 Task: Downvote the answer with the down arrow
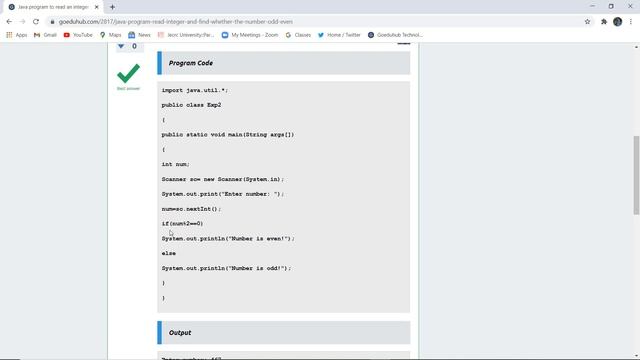click(121, 46)
